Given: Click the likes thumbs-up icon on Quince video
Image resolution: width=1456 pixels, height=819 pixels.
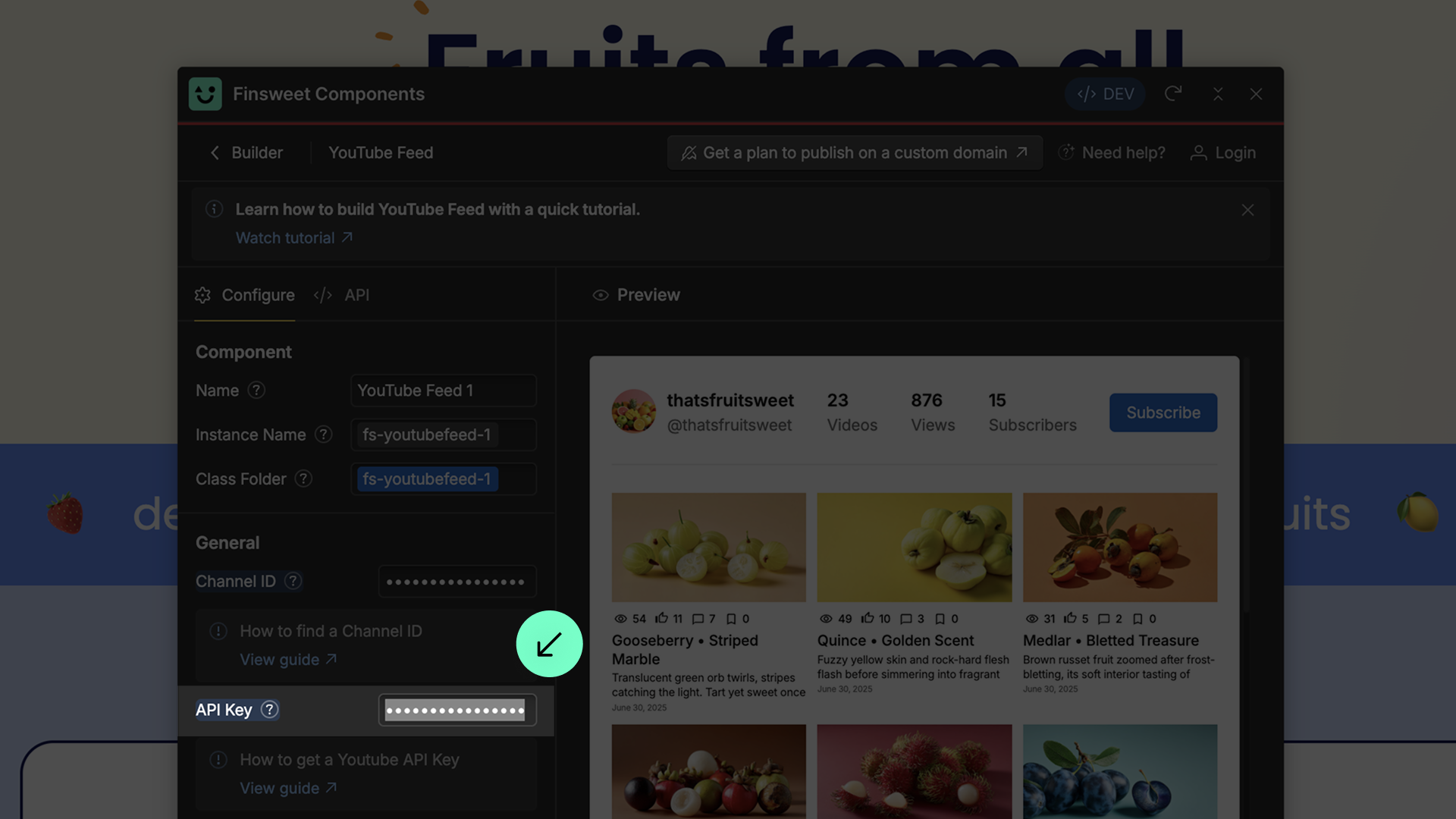Looking at the screenshot, I should [868, 618].
